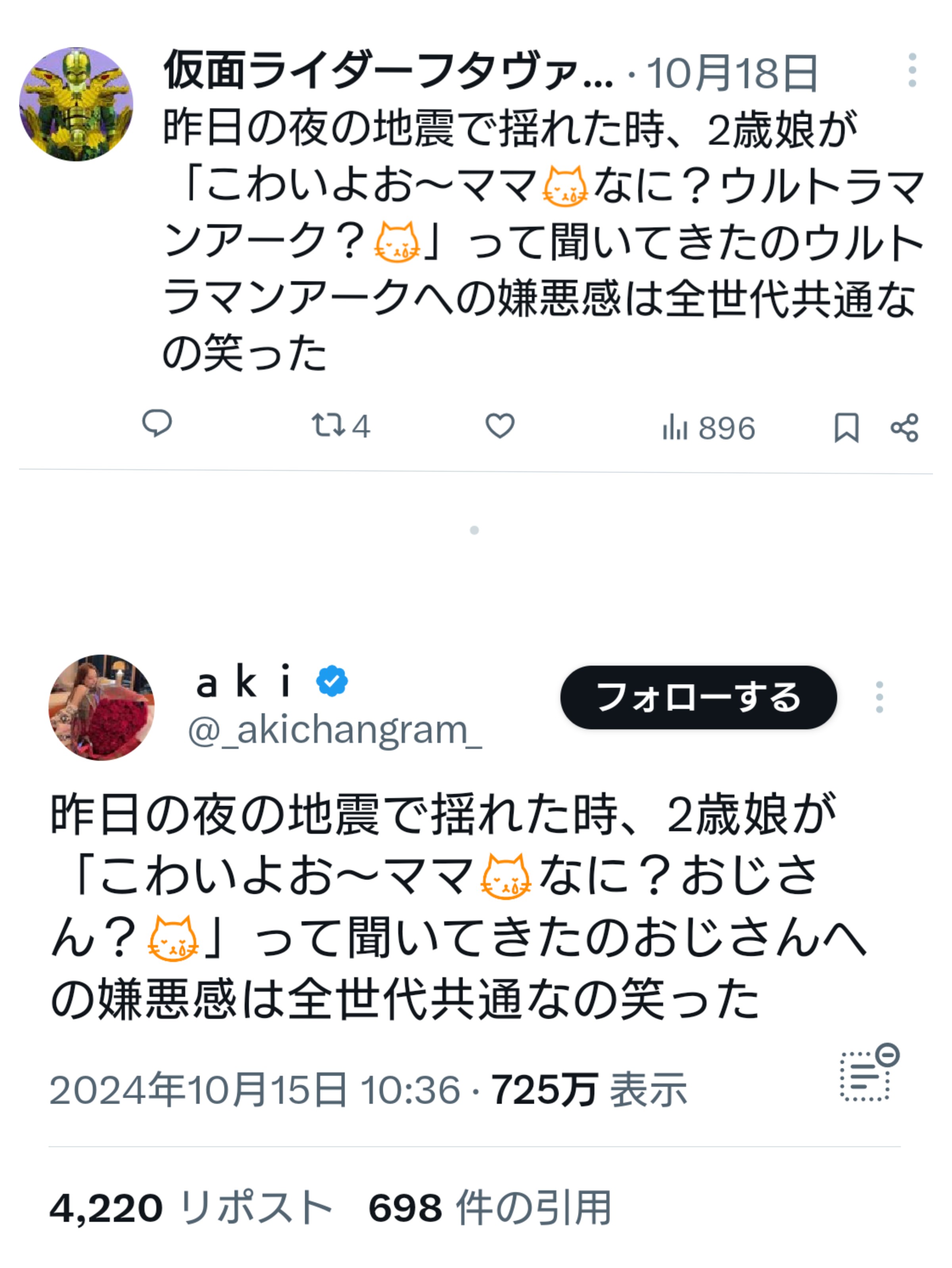
Task: Open more options for the top post
Action: pos(912,71)
